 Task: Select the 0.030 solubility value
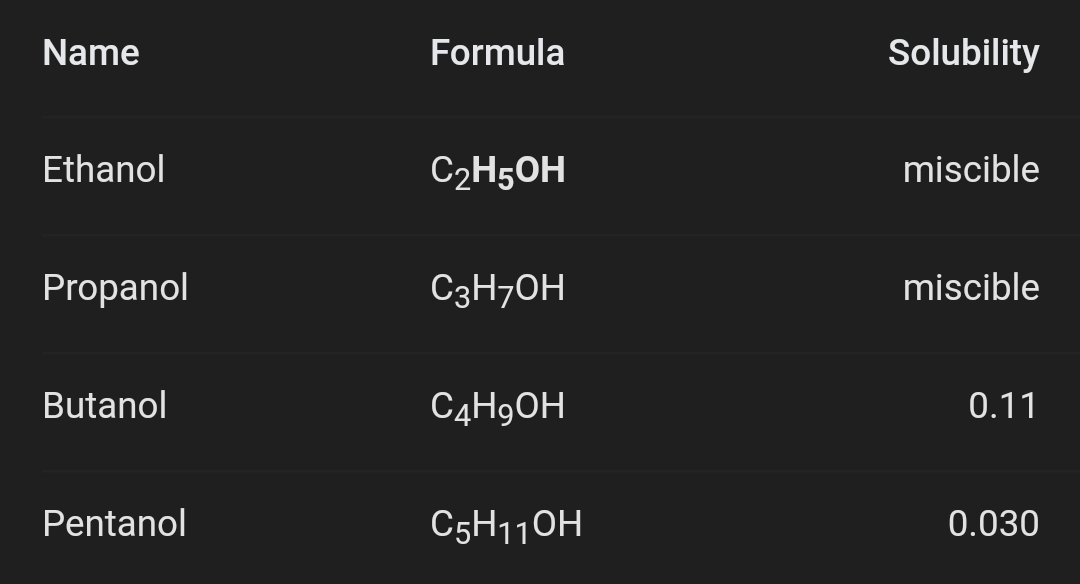click(x=993, y=524)
